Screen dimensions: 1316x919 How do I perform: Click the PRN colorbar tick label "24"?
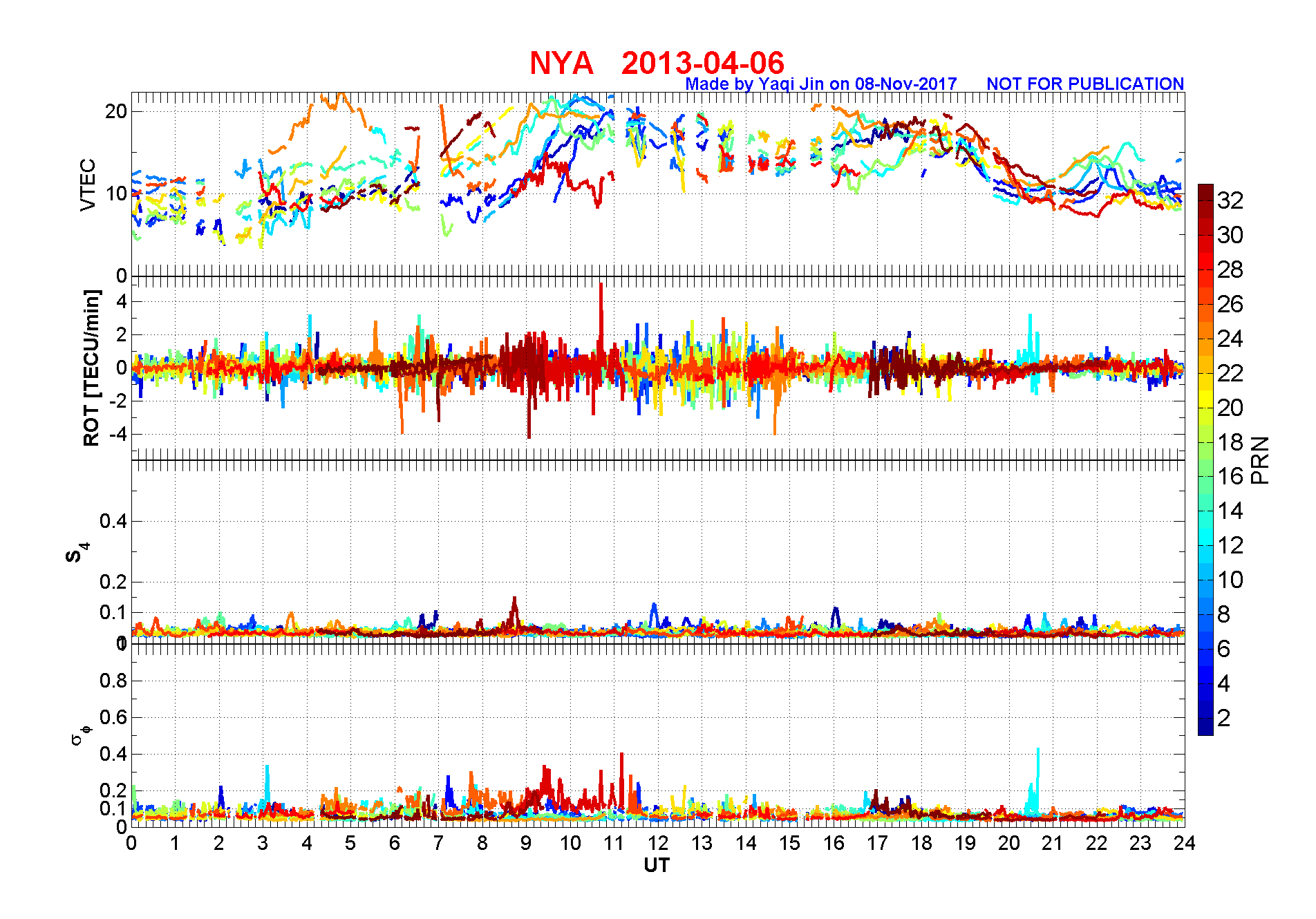click(1230, 339)
